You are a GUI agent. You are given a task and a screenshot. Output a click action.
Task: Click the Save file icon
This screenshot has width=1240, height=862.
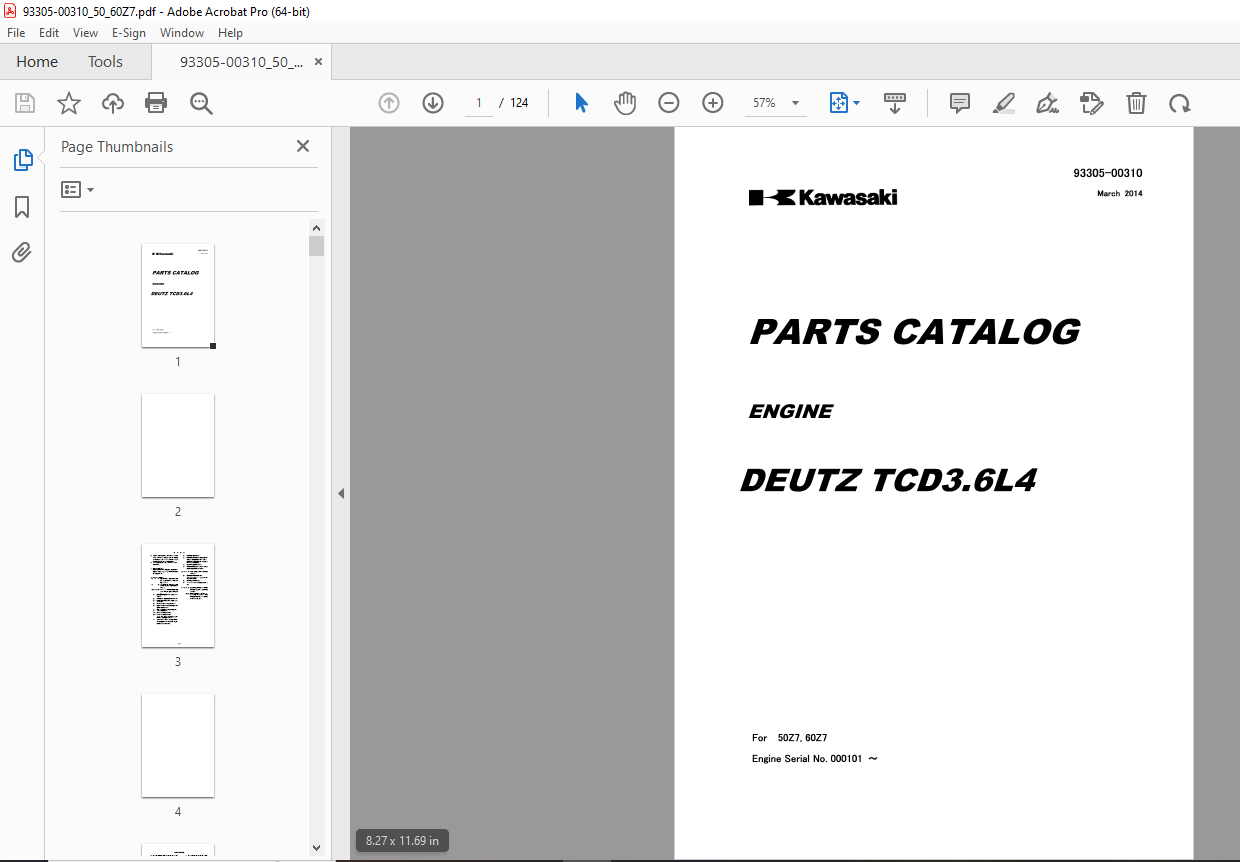[x=25, y=103]
